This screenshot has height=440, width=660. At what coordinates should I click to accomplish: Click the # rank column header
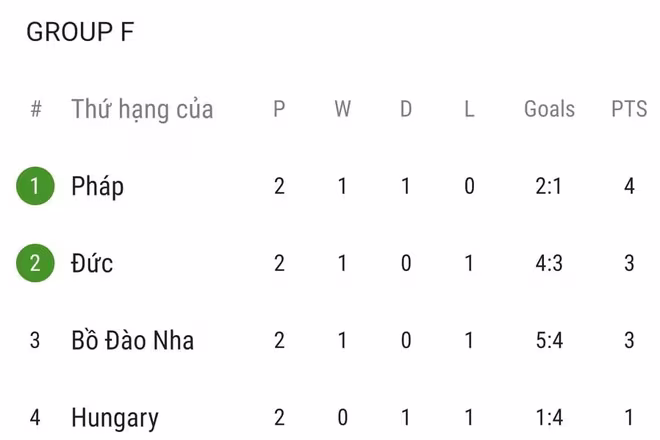(36, 109)
